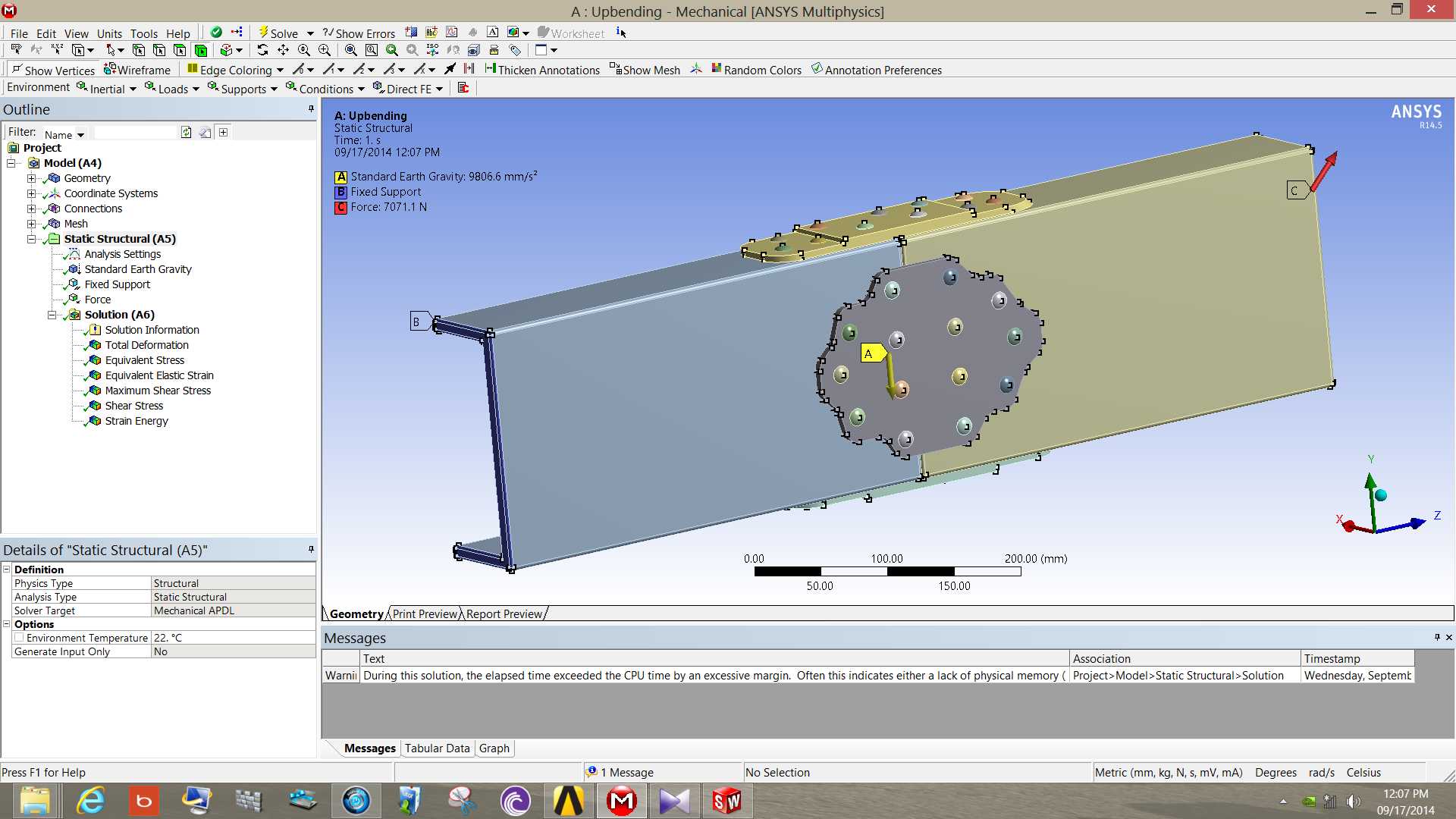1456x819 pixels.
Task: Click the Show Mesh button
Action: point(645,70)
